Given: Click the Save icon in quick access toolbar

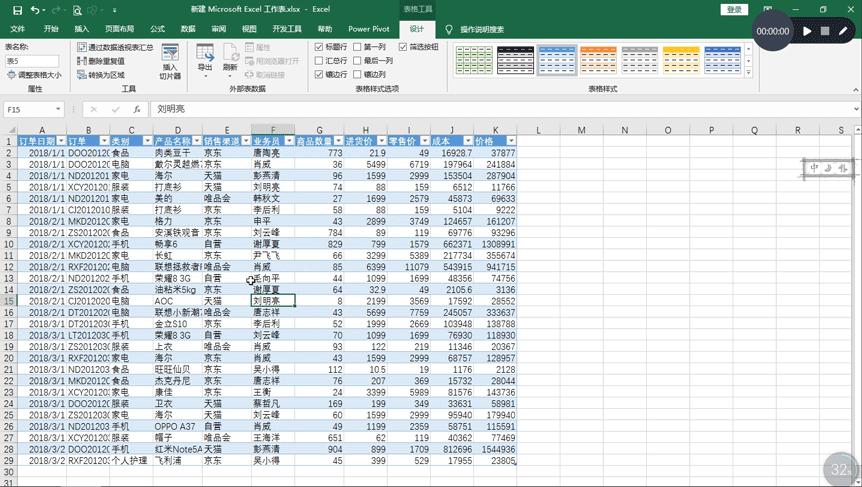Looking at the screenshot, I should pyautogui.click(x=17, y=9).
